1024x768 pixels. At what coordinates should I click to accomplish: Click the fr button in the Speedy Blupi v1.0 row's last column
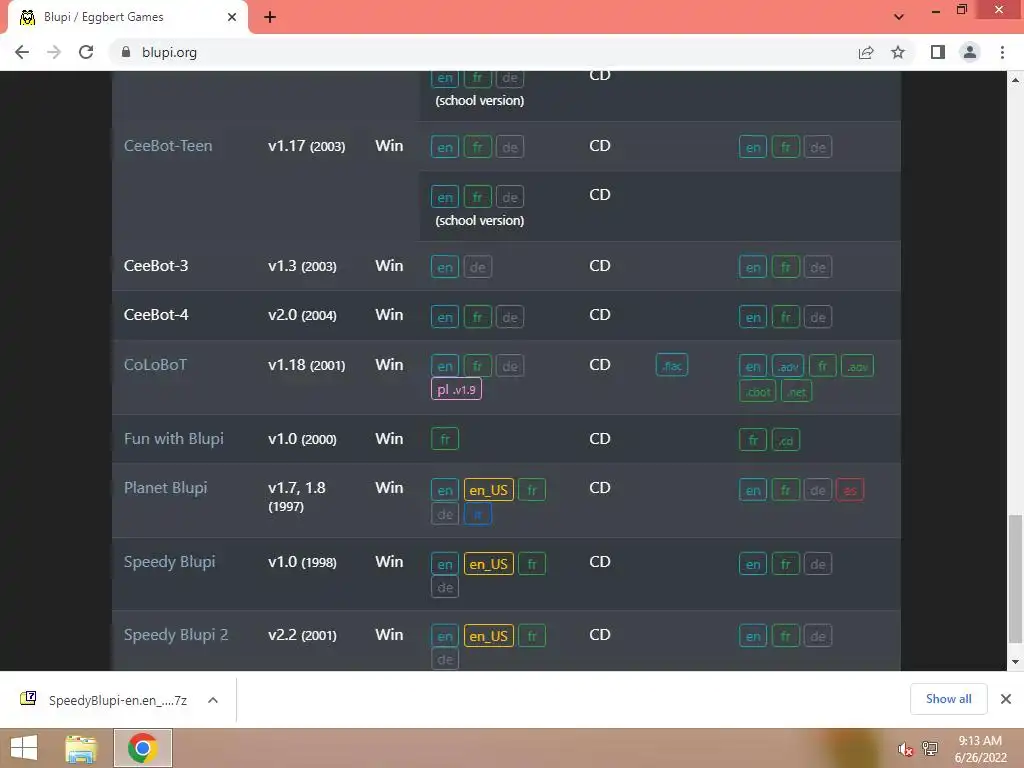[786, 564]
